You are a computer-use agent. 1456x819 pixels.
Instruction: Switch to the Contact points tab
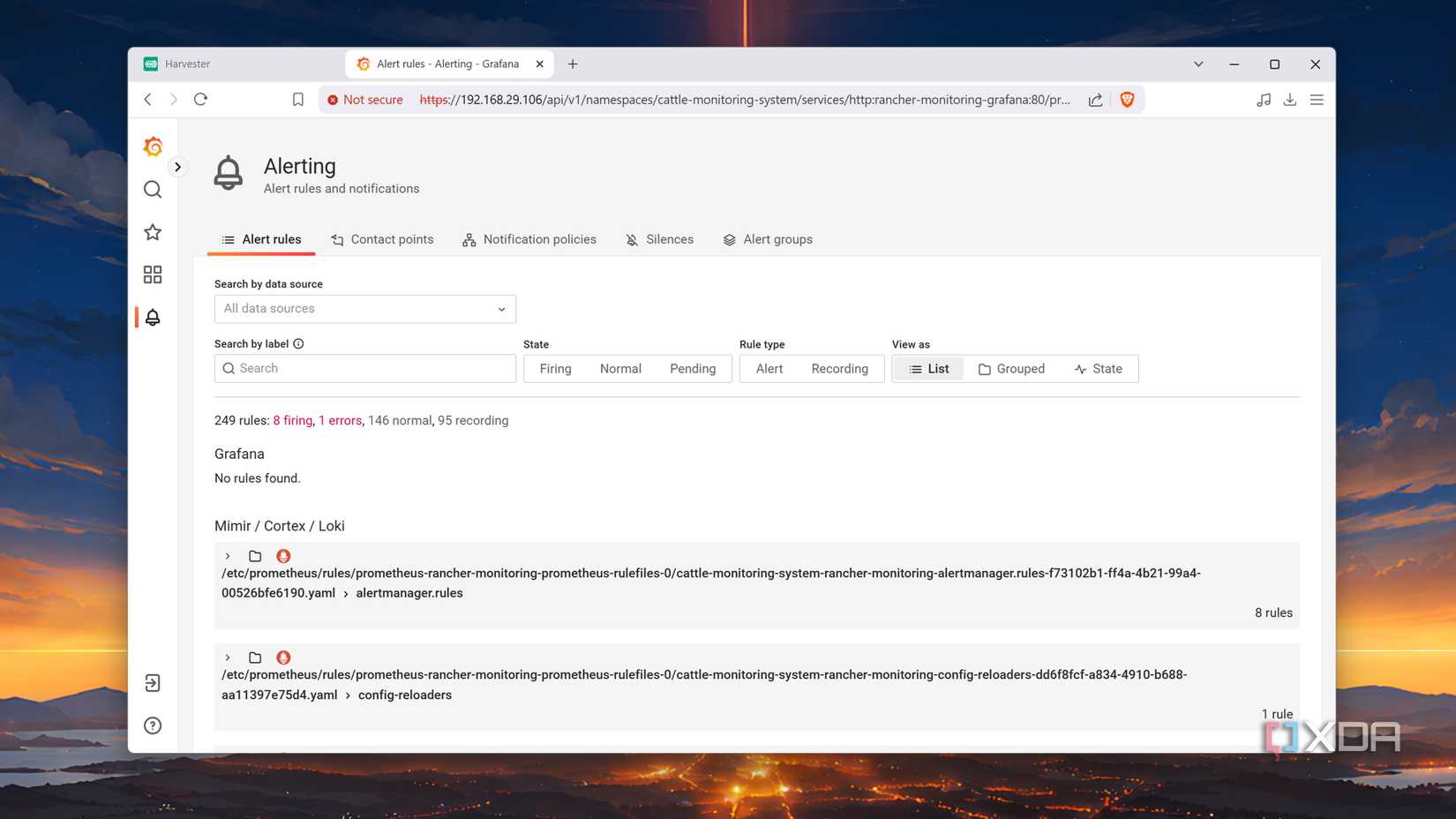click(x=382, y=239)
